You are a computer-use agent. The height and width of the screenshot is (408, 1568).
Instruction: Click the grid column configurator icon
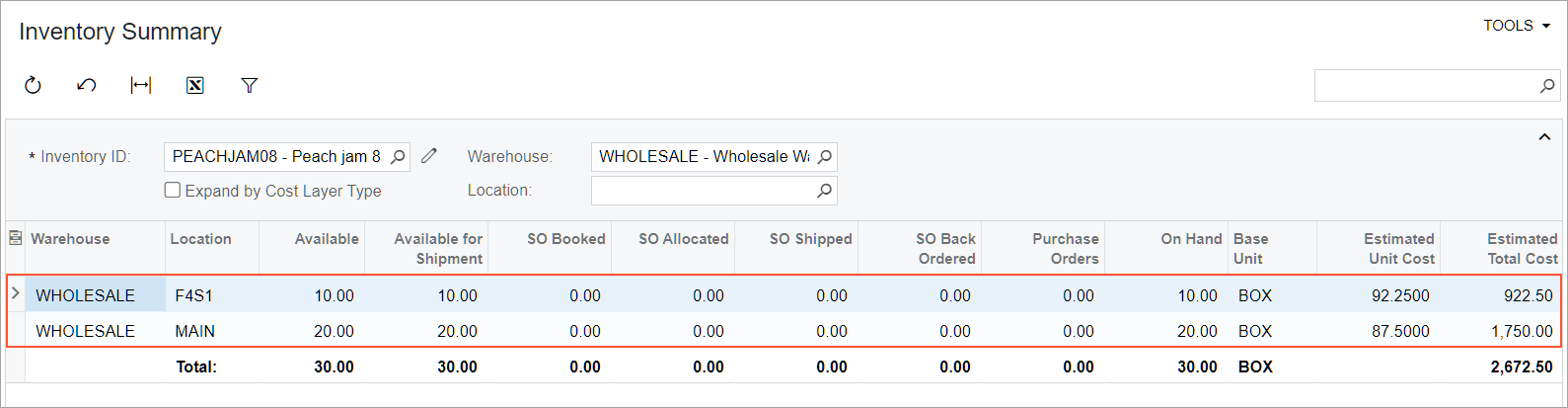tap(15, 238)
